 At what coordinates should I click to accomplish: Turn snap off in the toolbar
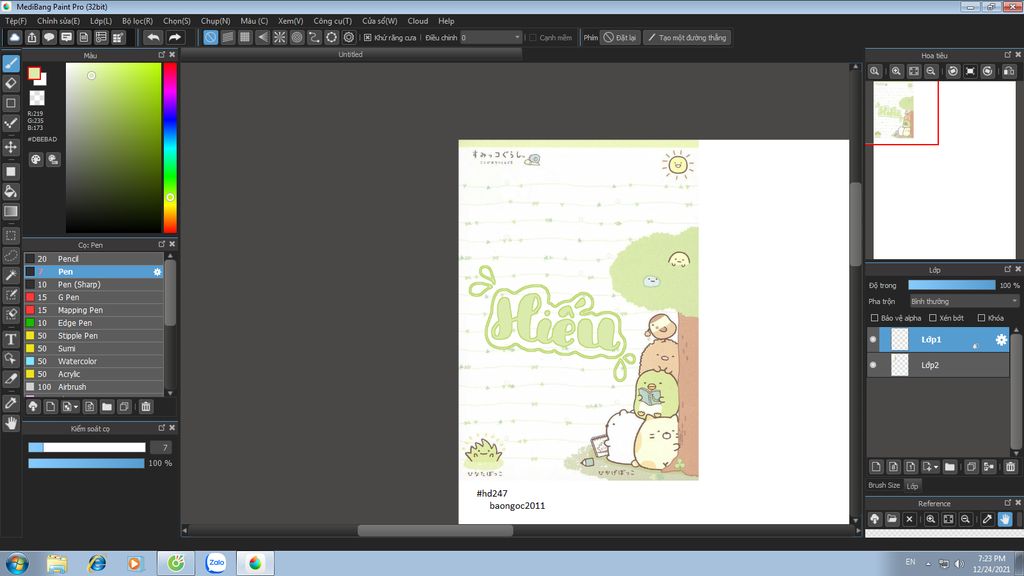pyautogui.click(x=210, y=37)
